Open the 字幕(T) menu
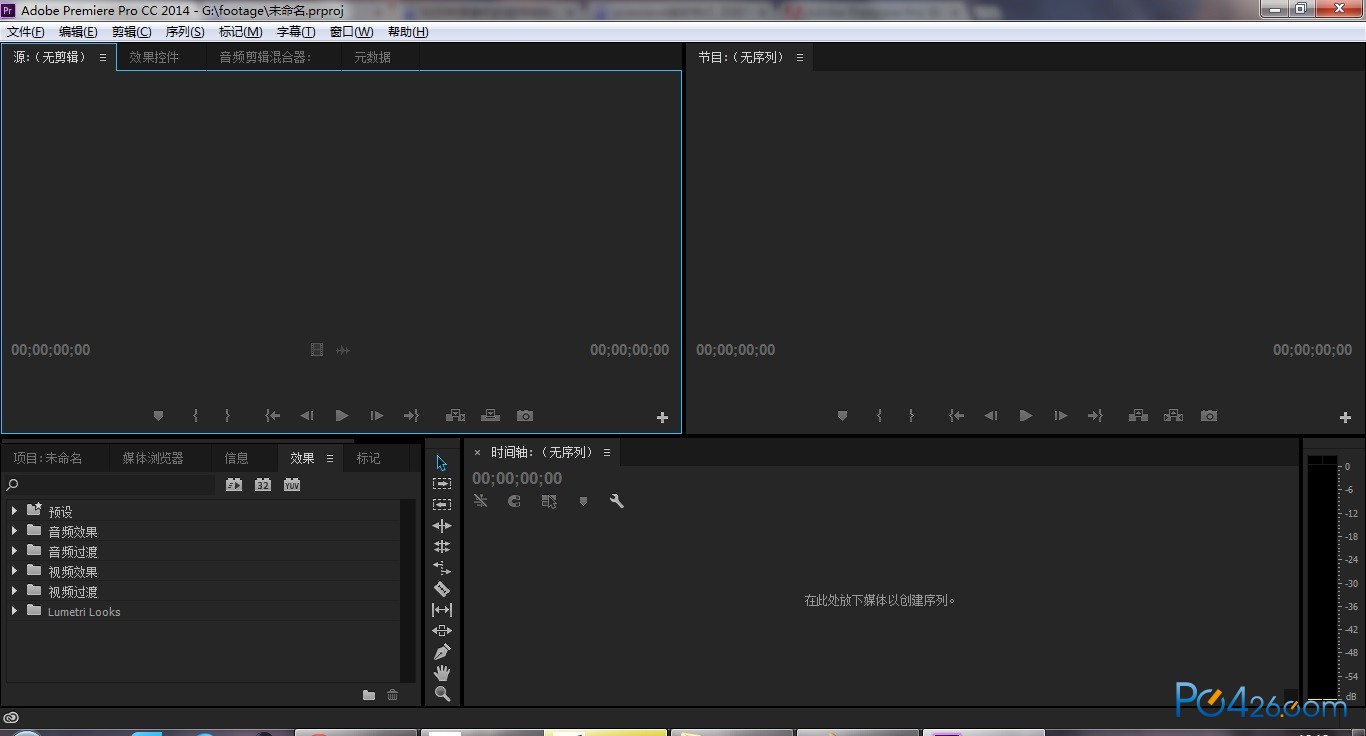This screenshot has width=1366, height=736. (x=296, y=32)
